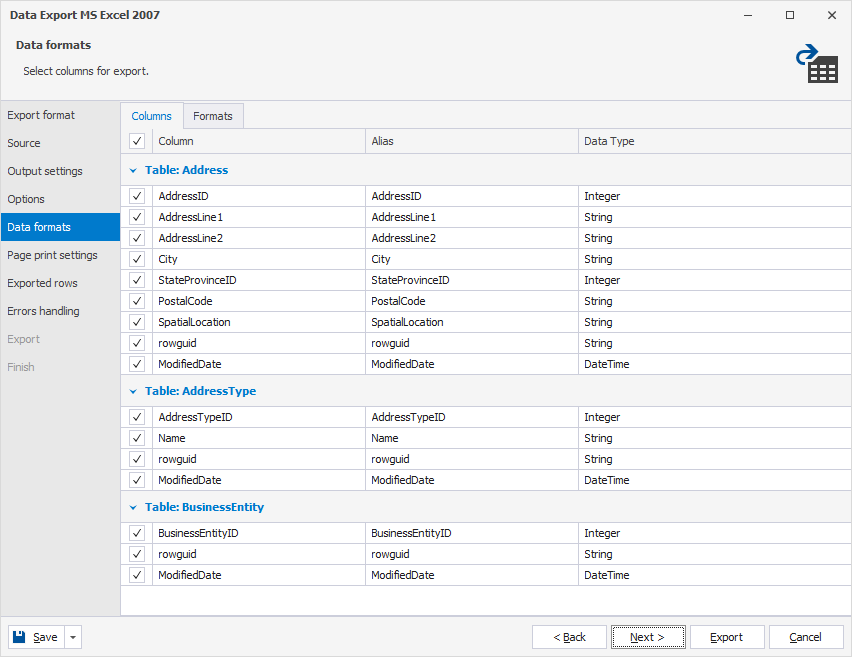Screen dimensions: 852x657
Task: Toggle the Name column checkbox
Action: (137, 438)
